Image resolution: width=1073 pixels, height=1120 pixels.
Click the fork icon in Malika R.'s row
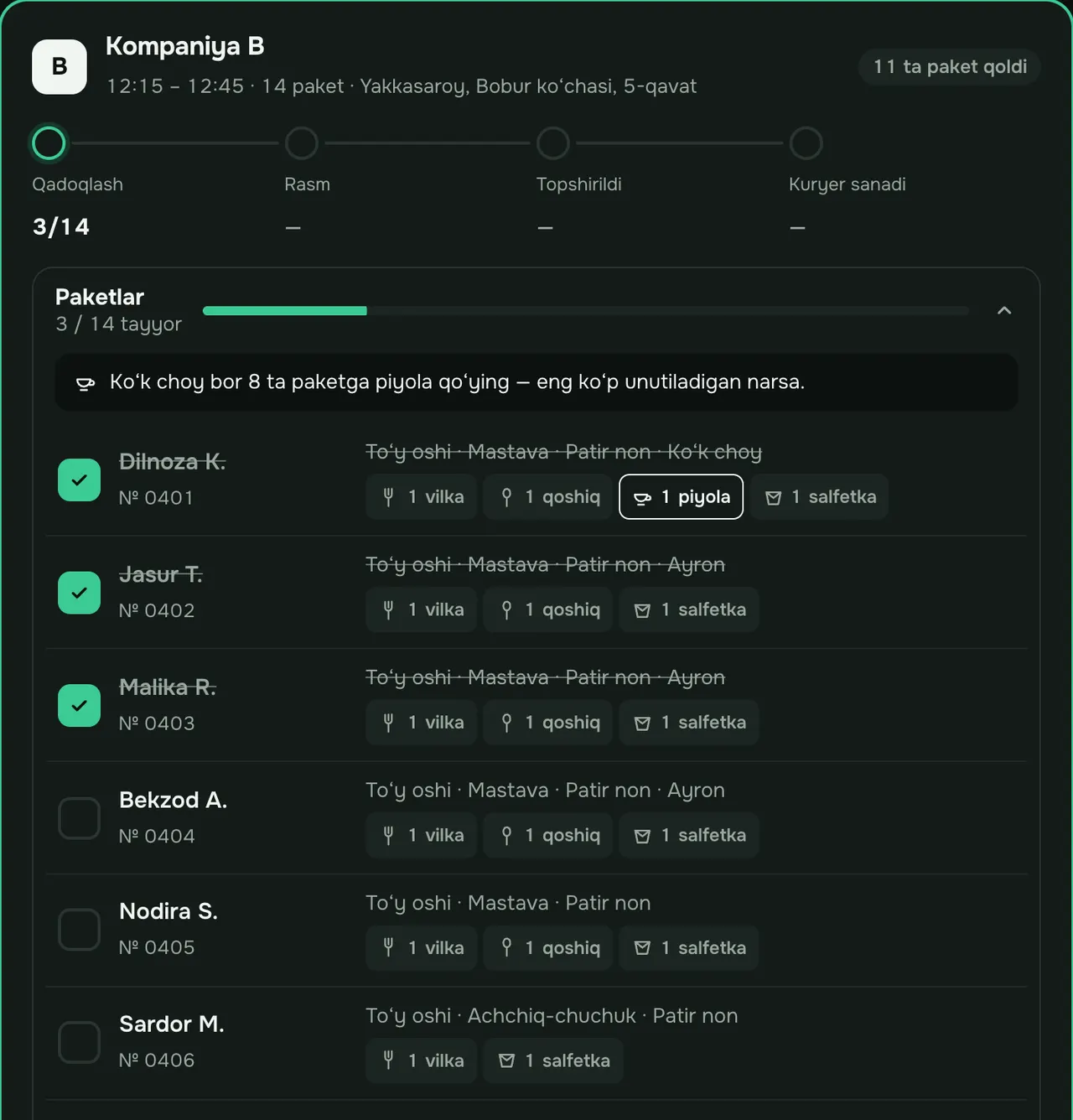pos(388,723)
